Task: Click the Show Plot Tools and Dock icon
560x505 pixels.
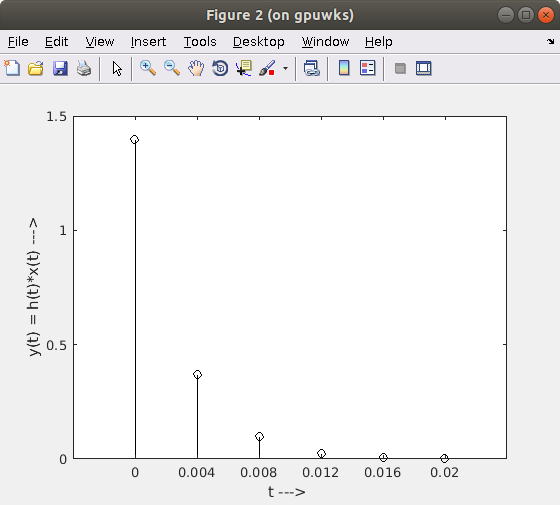Action: (424, 68)
